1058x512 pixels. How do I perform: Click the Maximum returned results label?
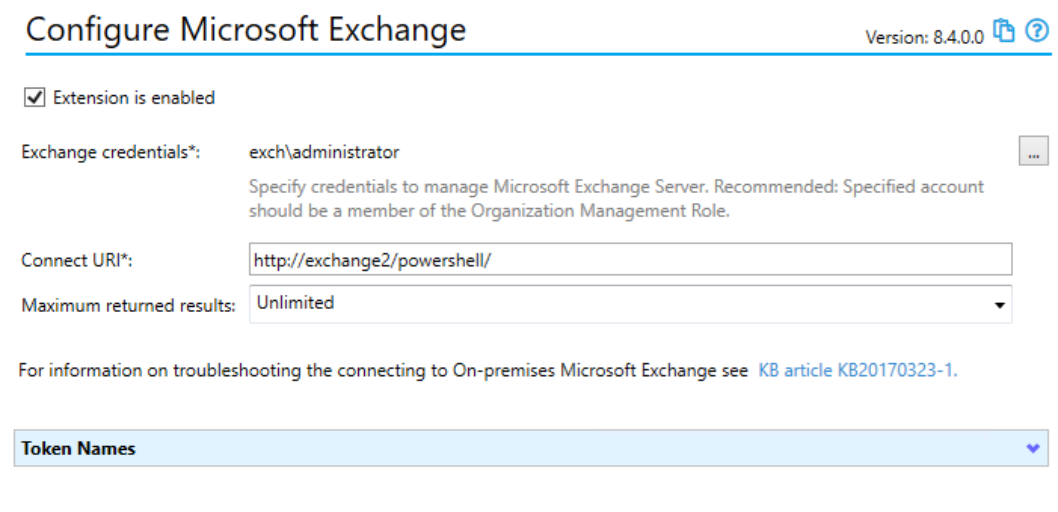tap(128, 305)
